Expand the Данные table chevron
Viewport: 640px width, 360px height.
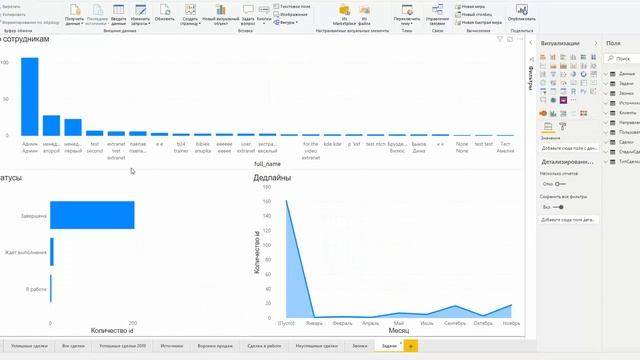point(606,74)
